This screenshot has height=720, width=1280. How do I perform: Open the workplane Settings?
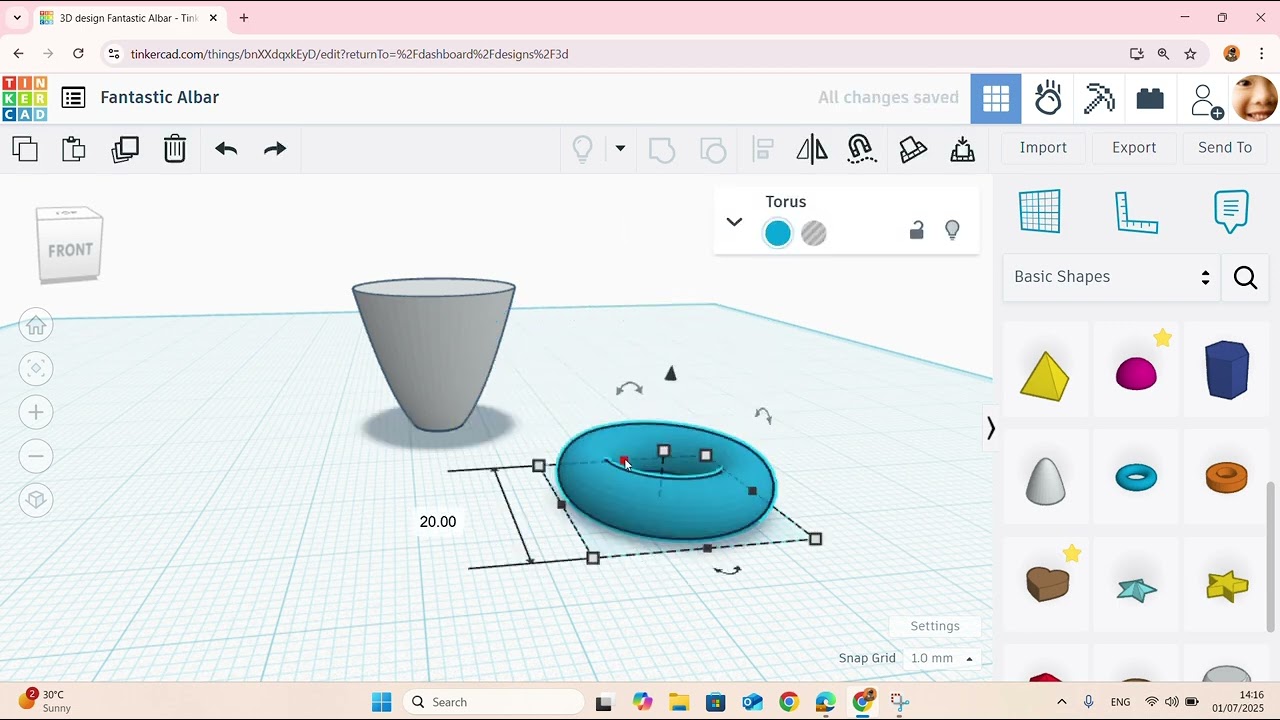pos(935,626)
